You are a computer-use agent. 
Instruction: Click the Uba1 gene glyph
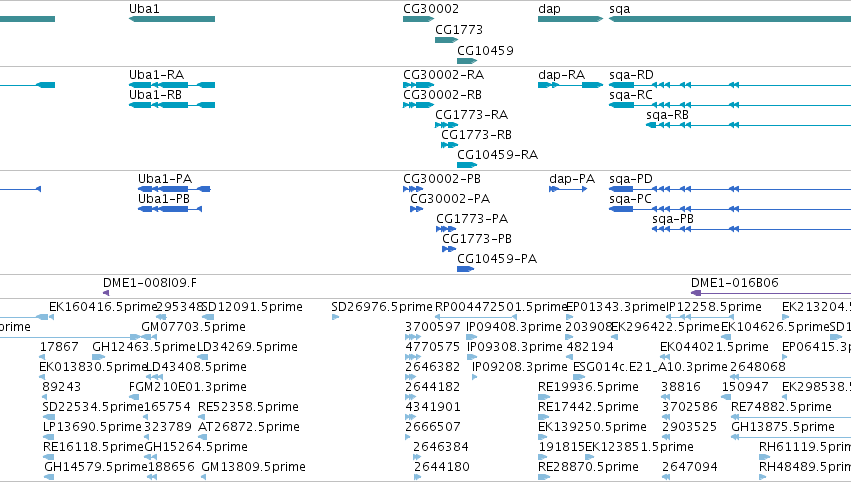172,19
